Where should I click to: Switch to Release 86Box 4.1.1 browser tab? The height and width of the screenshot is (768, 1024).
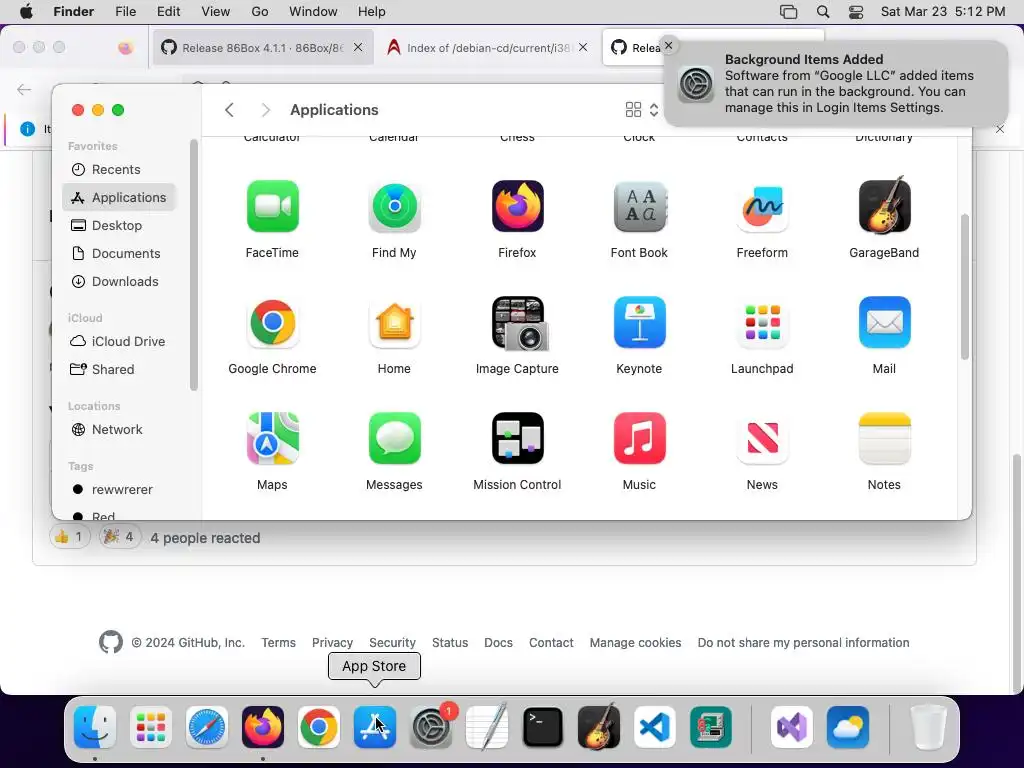pos(263,48)
